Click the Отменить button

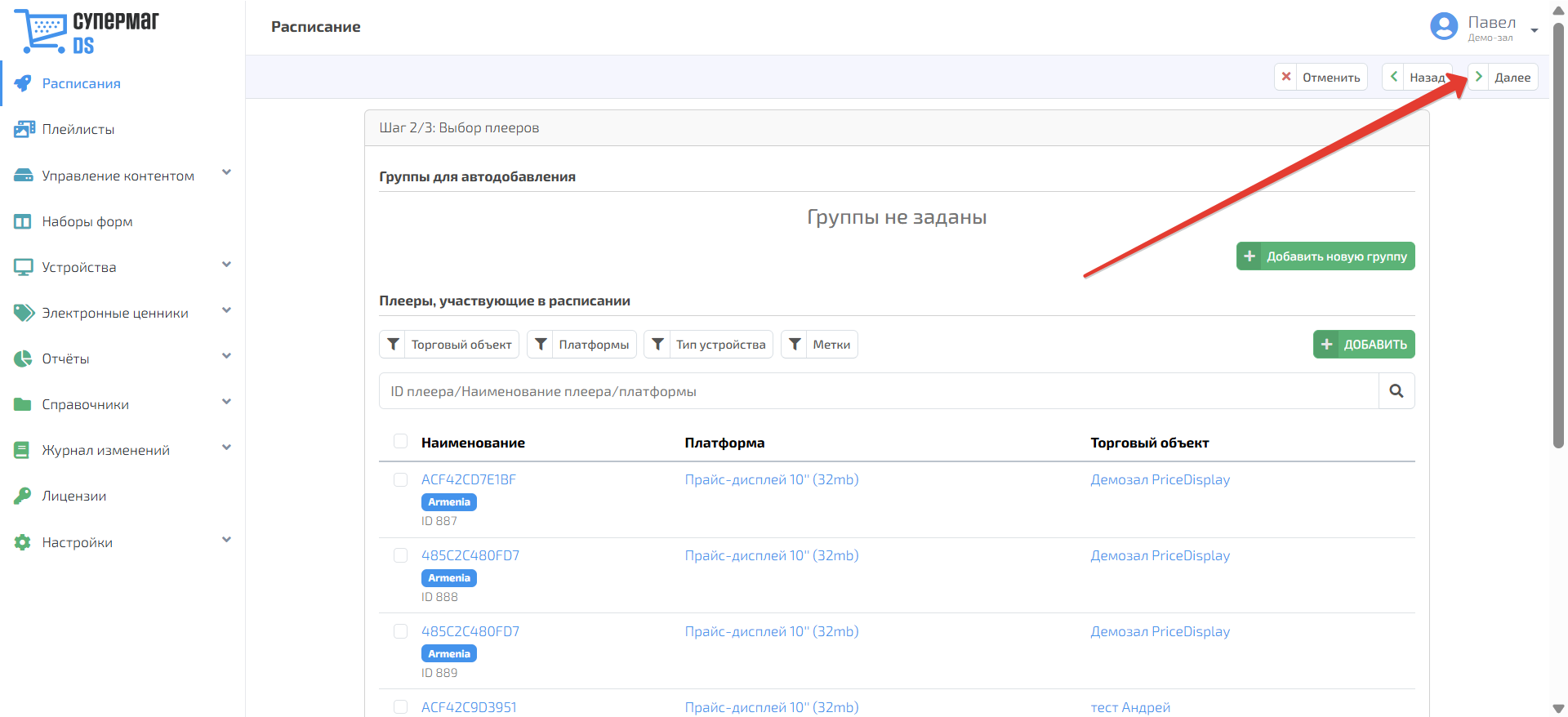pos(1321,77)
